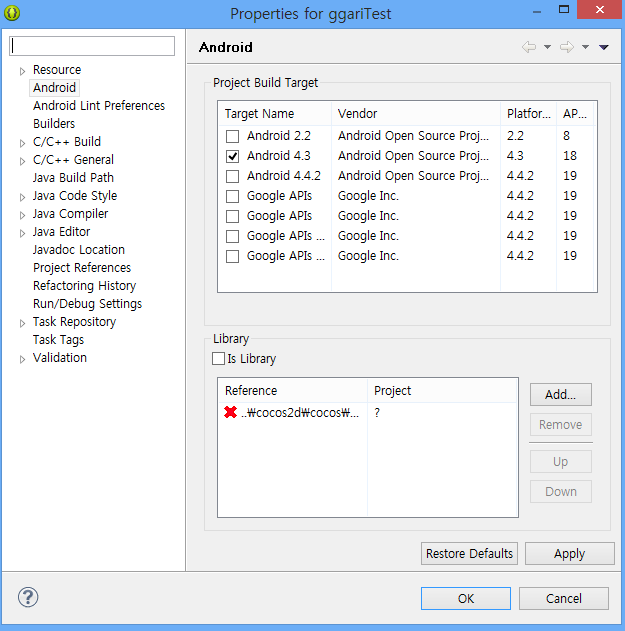Expand the Java Compiler tree node
Viewport: 625px width, 631px height.
coord(23,215)
